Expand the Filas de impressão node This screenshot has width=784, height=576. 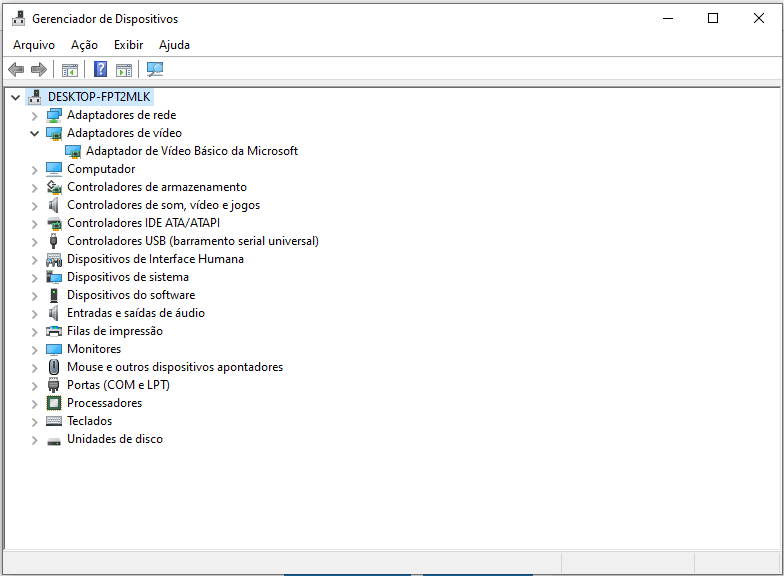34,332
